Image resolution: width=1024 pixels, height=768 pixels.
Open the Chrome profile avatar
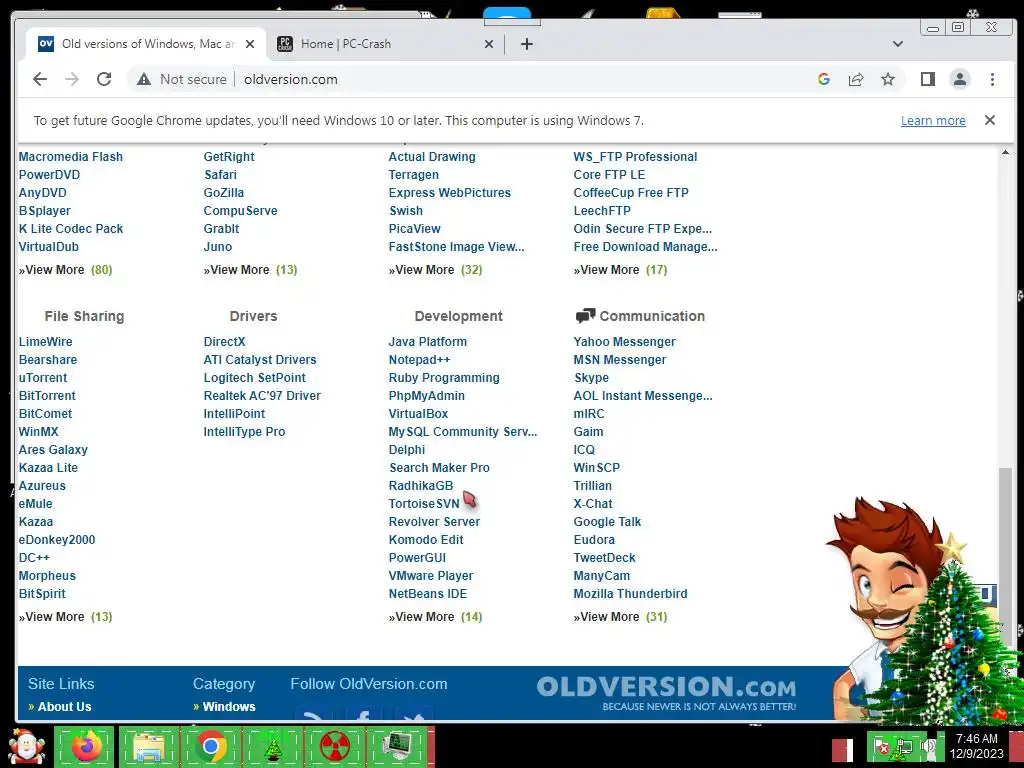click(959, 79)
